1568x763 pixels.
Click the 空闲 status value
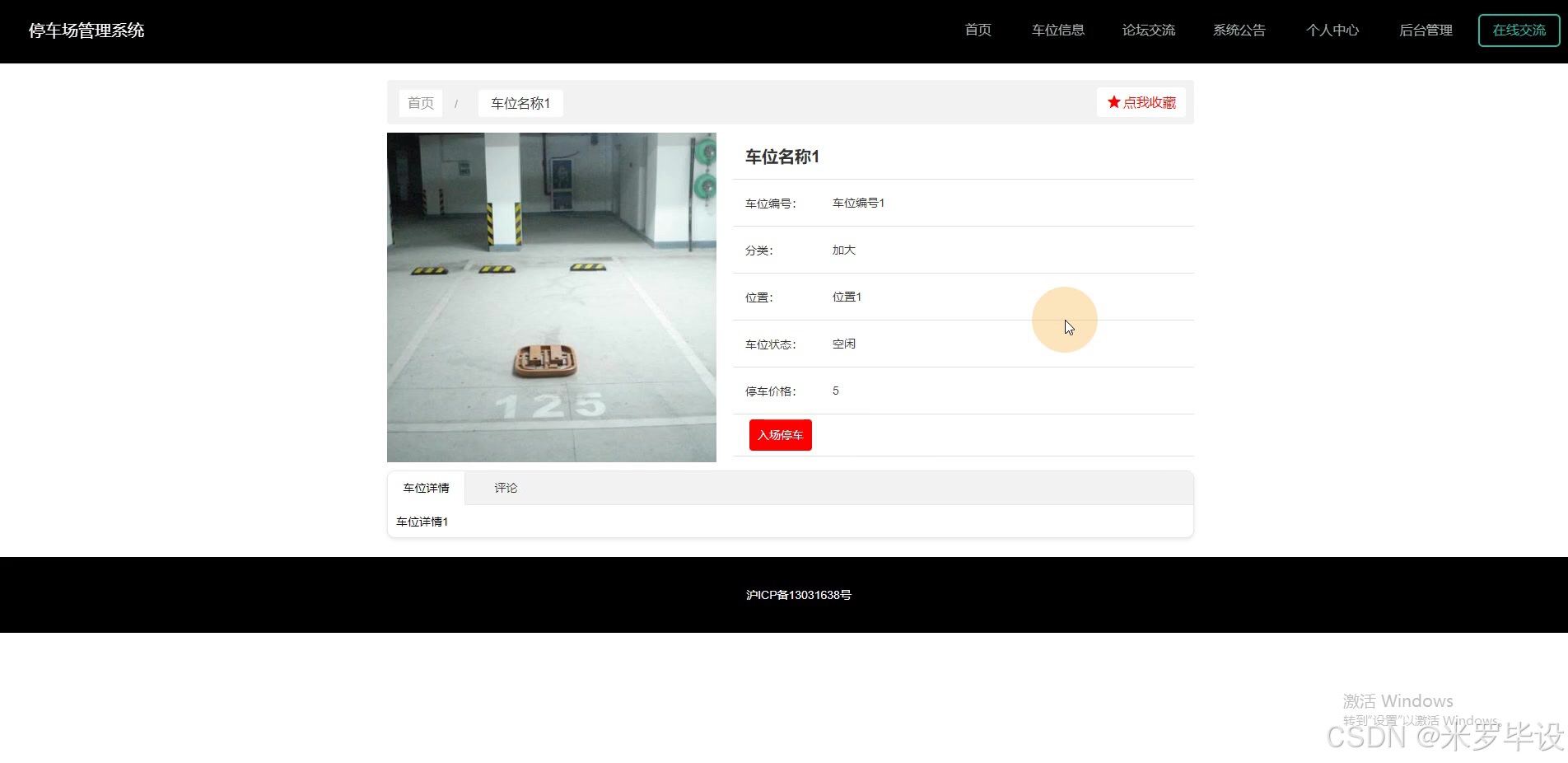pos(844,344)
